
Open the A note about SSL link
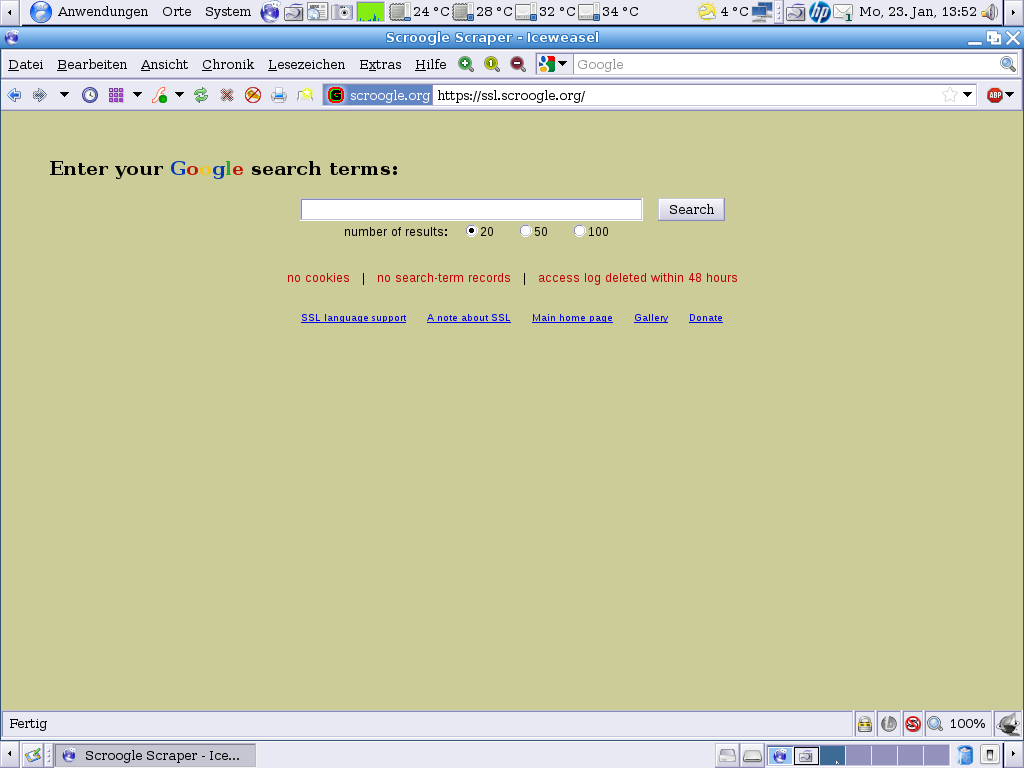(469, 318)
